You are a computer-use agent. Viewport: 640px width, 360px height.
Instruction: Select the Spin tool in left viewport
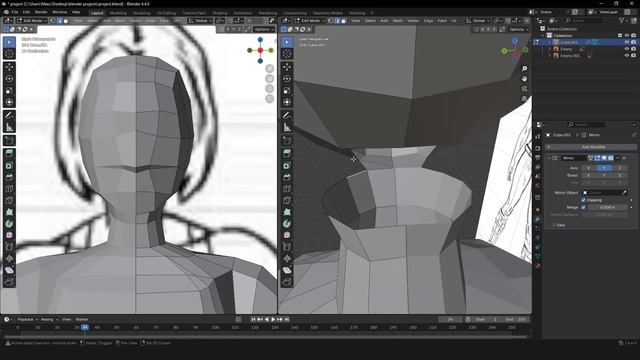[9, 224]
